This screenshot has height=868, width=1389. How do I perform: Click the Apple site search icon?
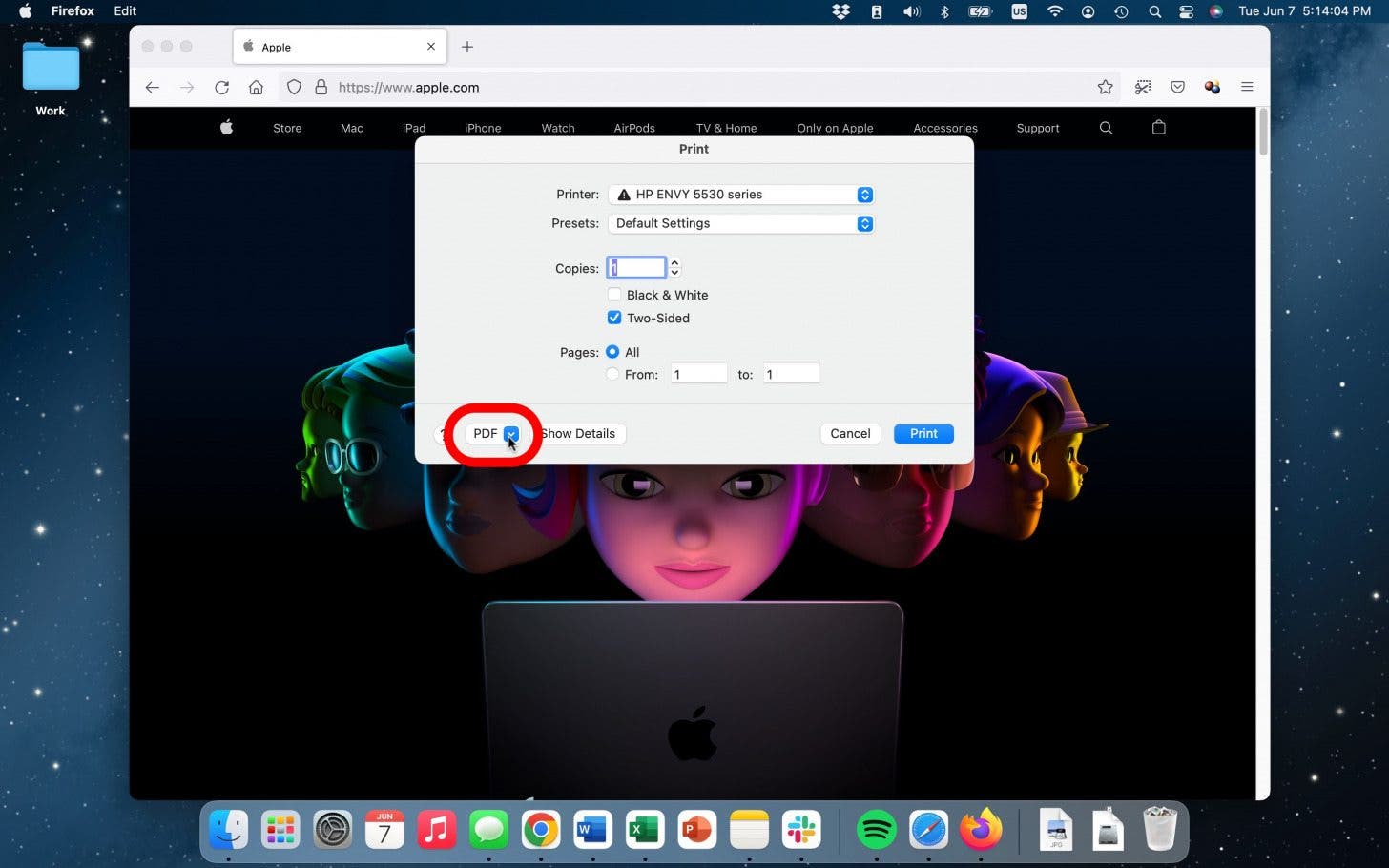tap(1106, 128)
